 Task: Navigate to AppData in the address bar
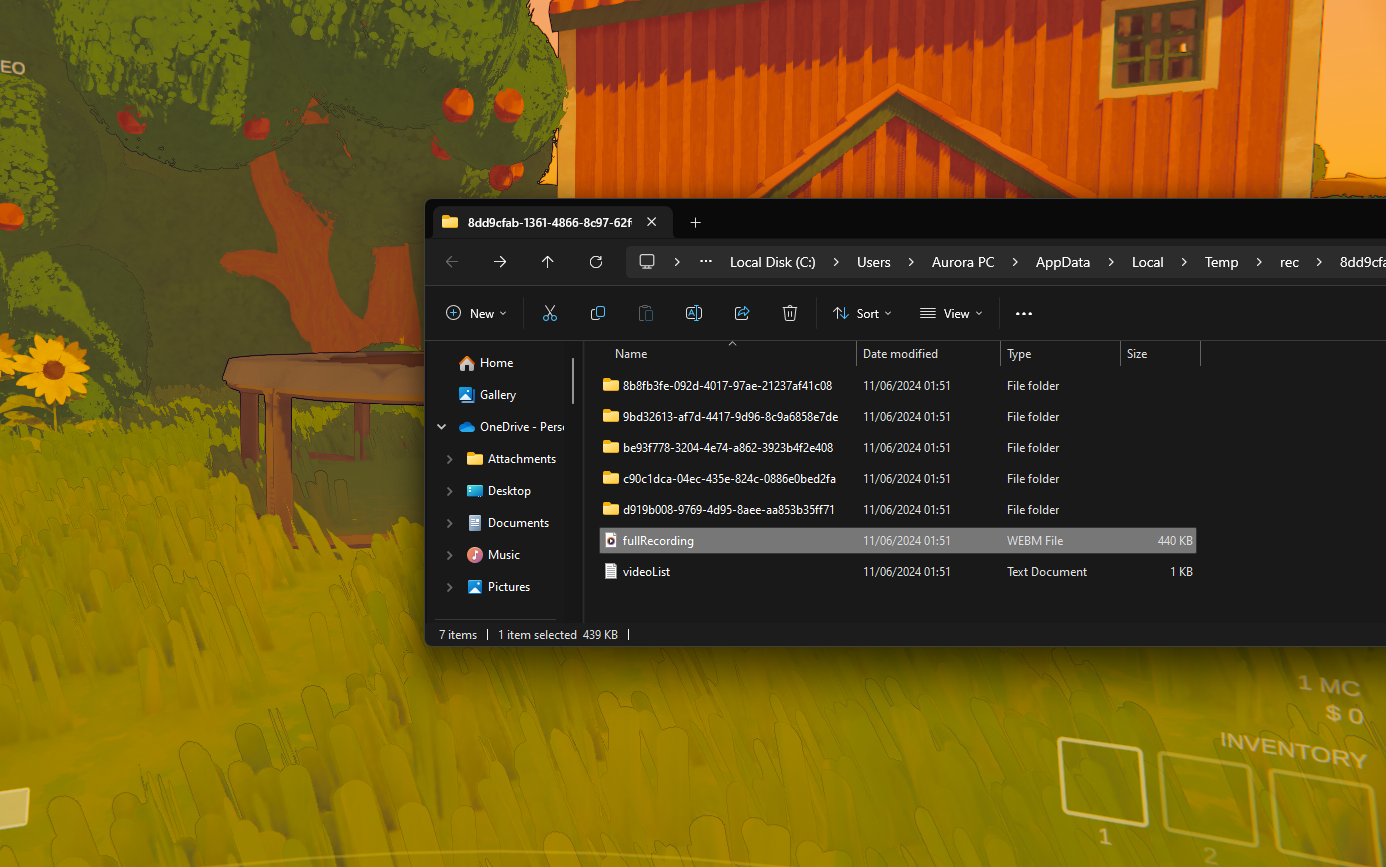click(1063, 262)
